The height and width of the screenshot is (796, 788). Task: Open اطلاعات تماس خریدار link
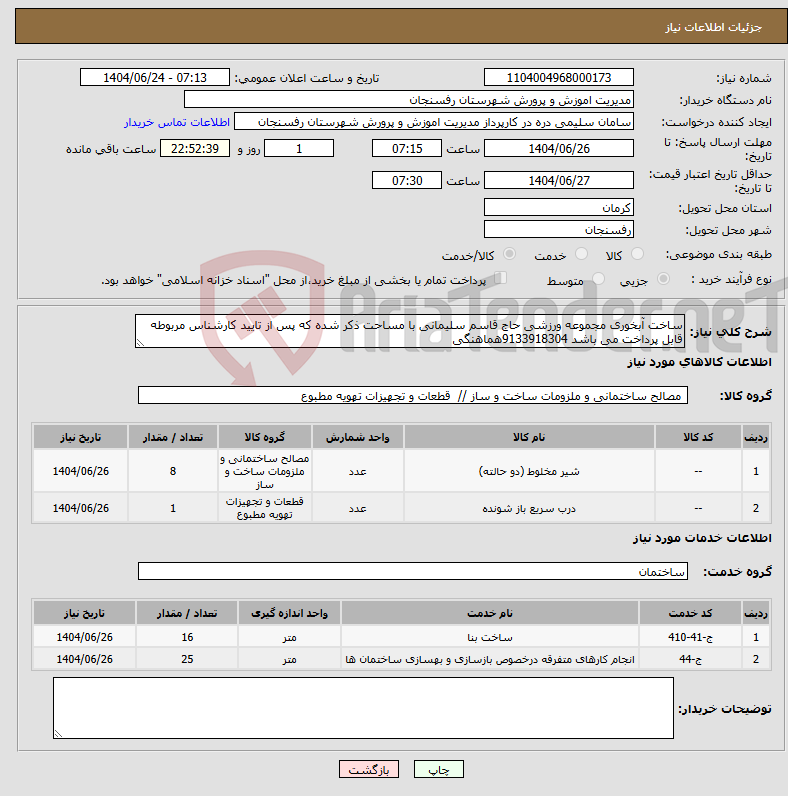pos(177,122)
